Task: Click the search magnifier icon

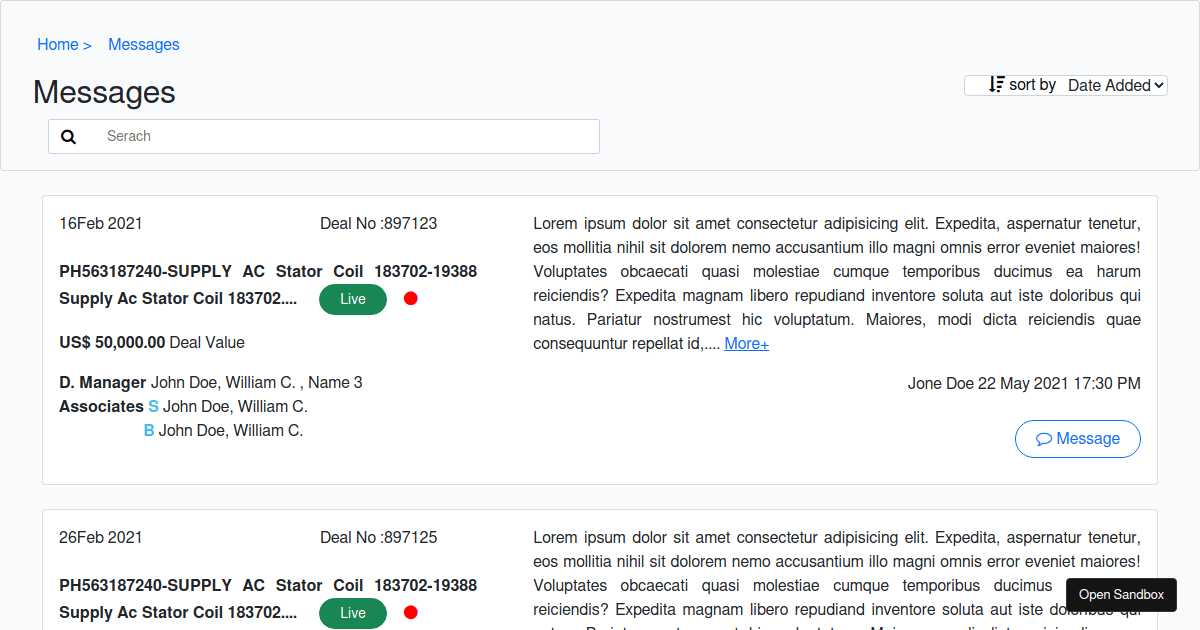Action: click(68, 136)
